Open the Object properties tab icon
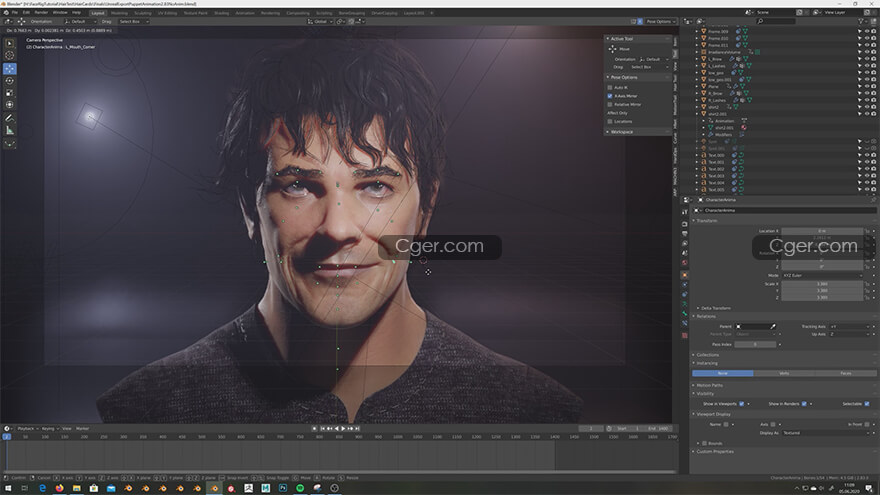 pyautogui.click(x=685, y=275)
